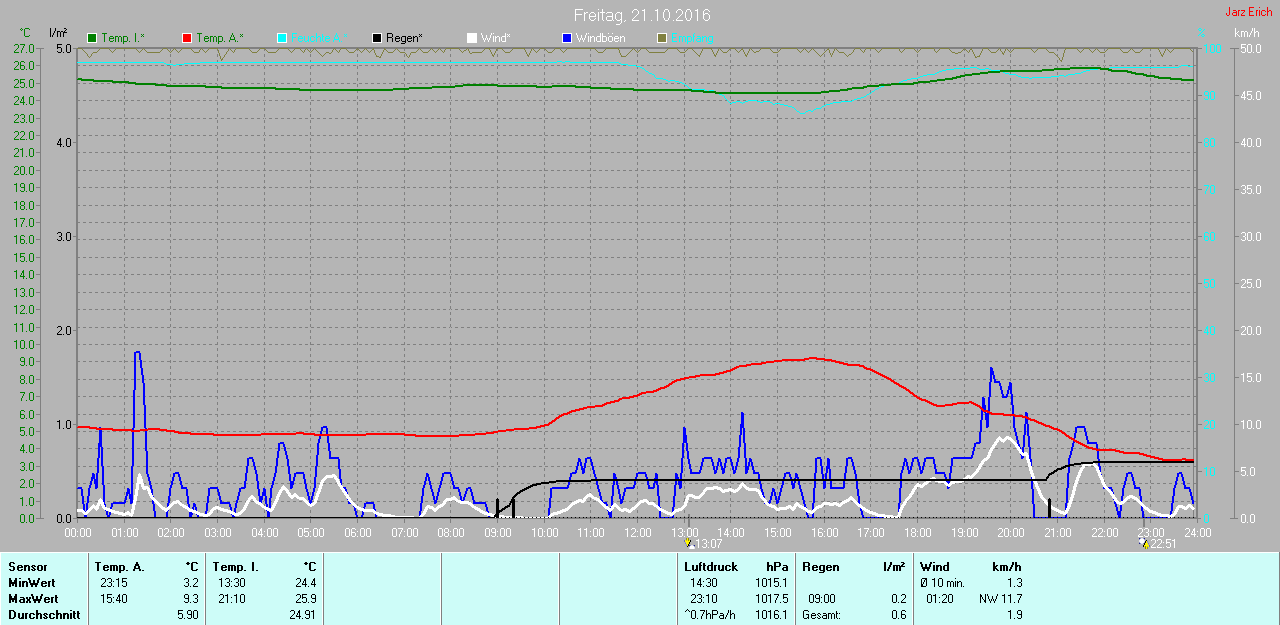Click the chart title Freitag, 21.10.2016
Viewport: 1280px width, 625px height.
(x=642, y=16)
